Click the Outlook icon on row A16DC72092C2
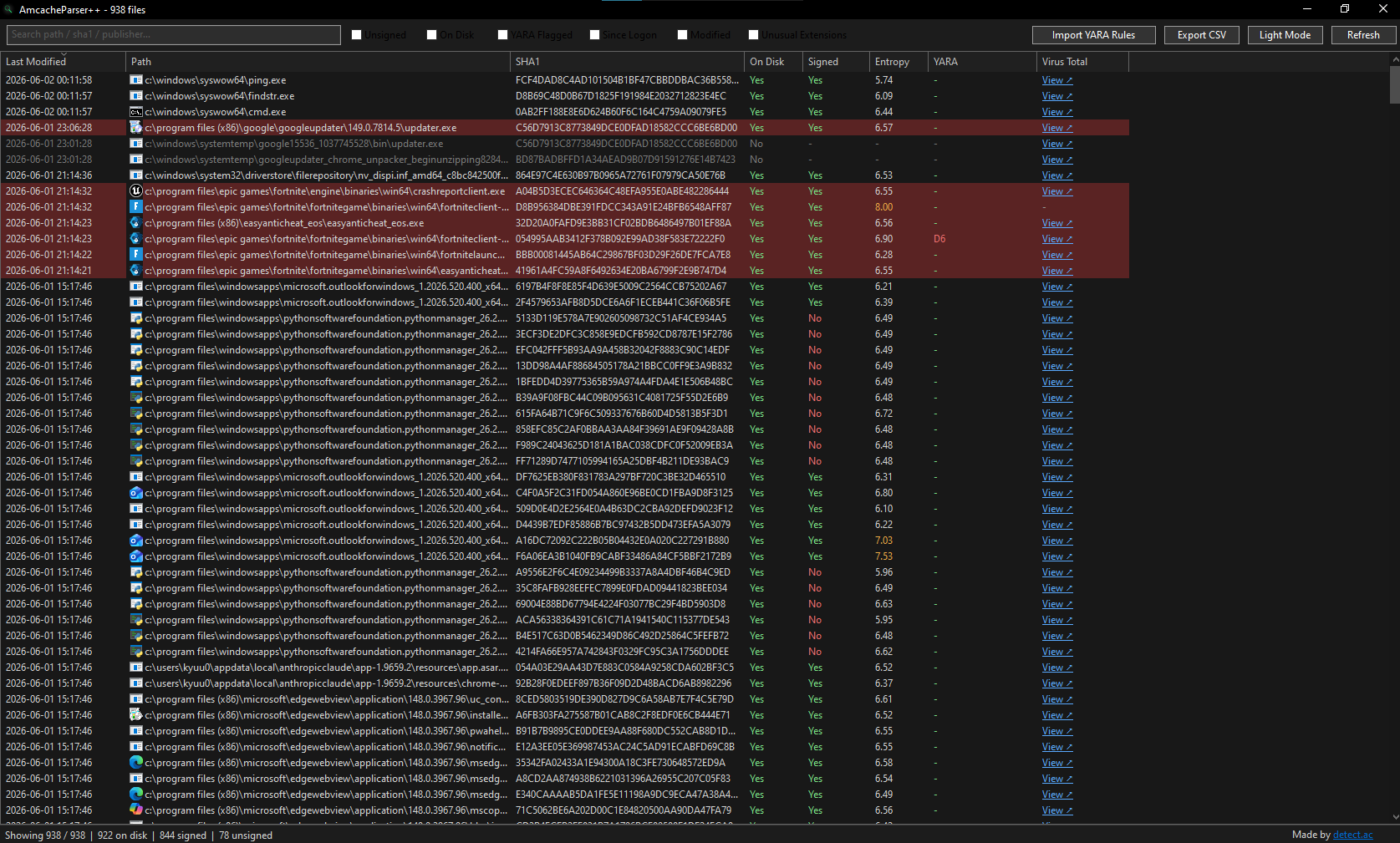The image size is (1400, 843). coord(135,541)
